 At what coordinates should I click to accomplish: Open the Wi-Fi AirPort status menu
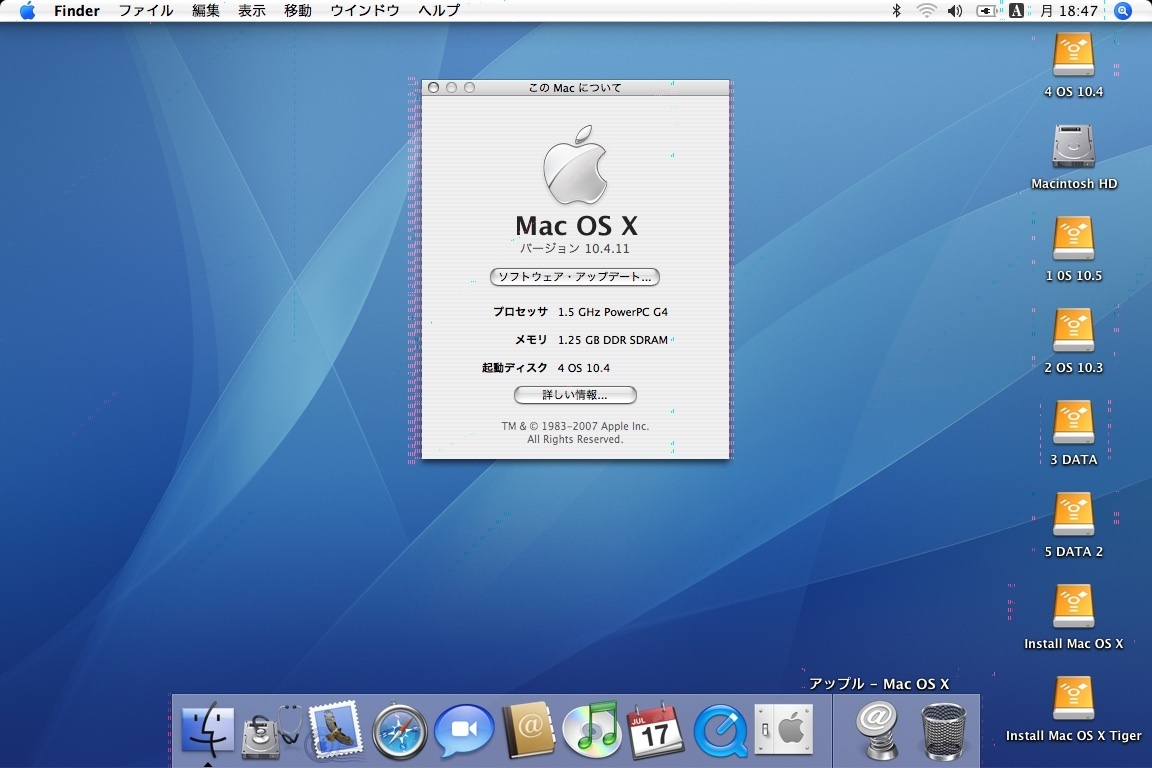click(x=926, y=10)
